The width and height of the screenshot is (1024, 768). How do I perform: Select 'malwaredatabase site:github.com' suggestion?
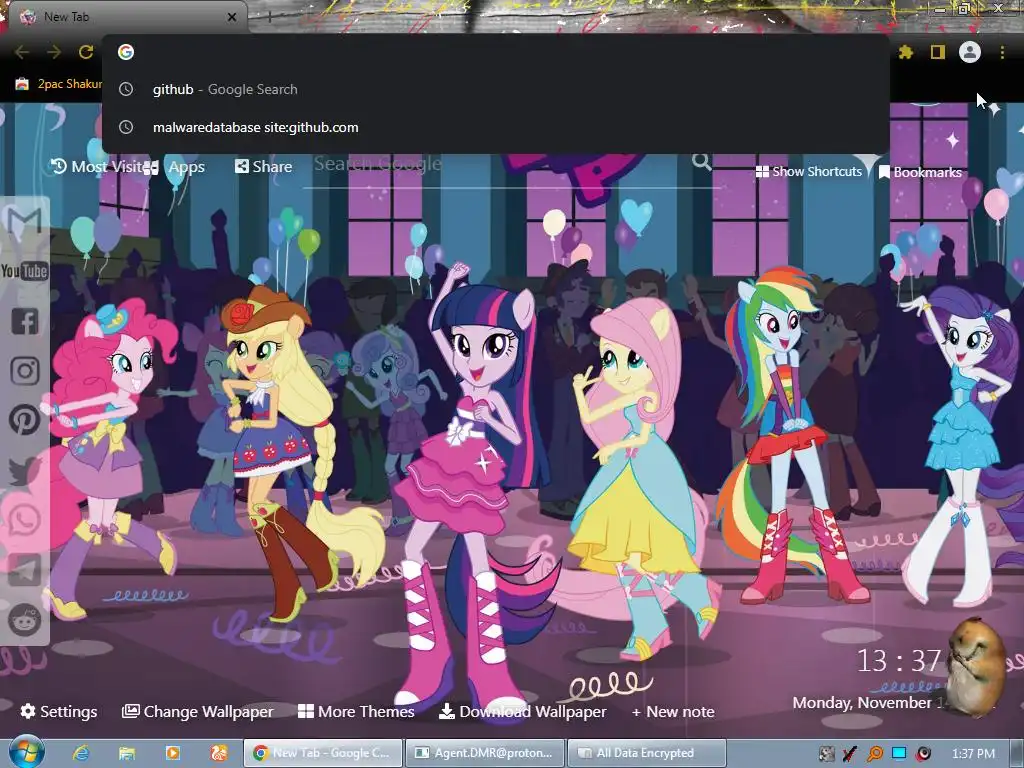click(496, 127)
